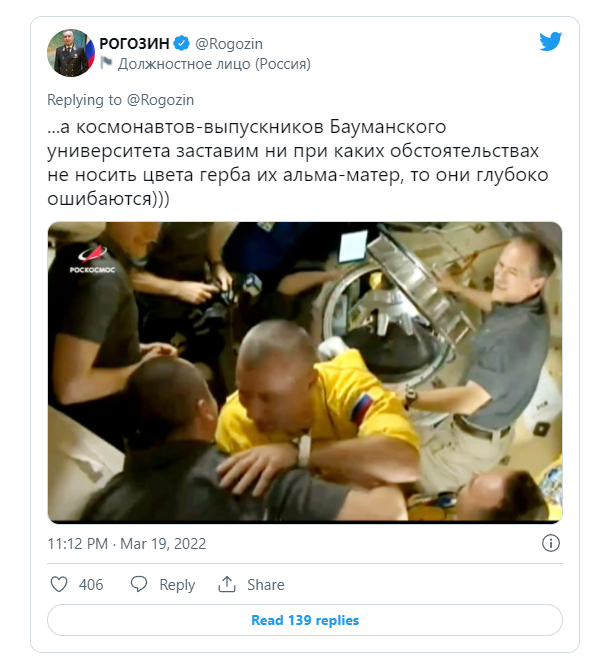Open the embedded ISS cosmonauts video
This screenshot has width=615, height=665.
coord(305,372)
